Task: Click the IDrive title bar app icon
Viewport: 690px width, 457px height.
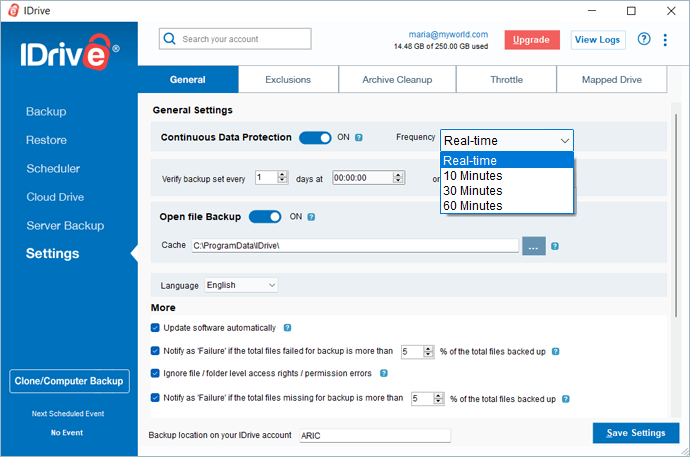Action: (14, 10)
